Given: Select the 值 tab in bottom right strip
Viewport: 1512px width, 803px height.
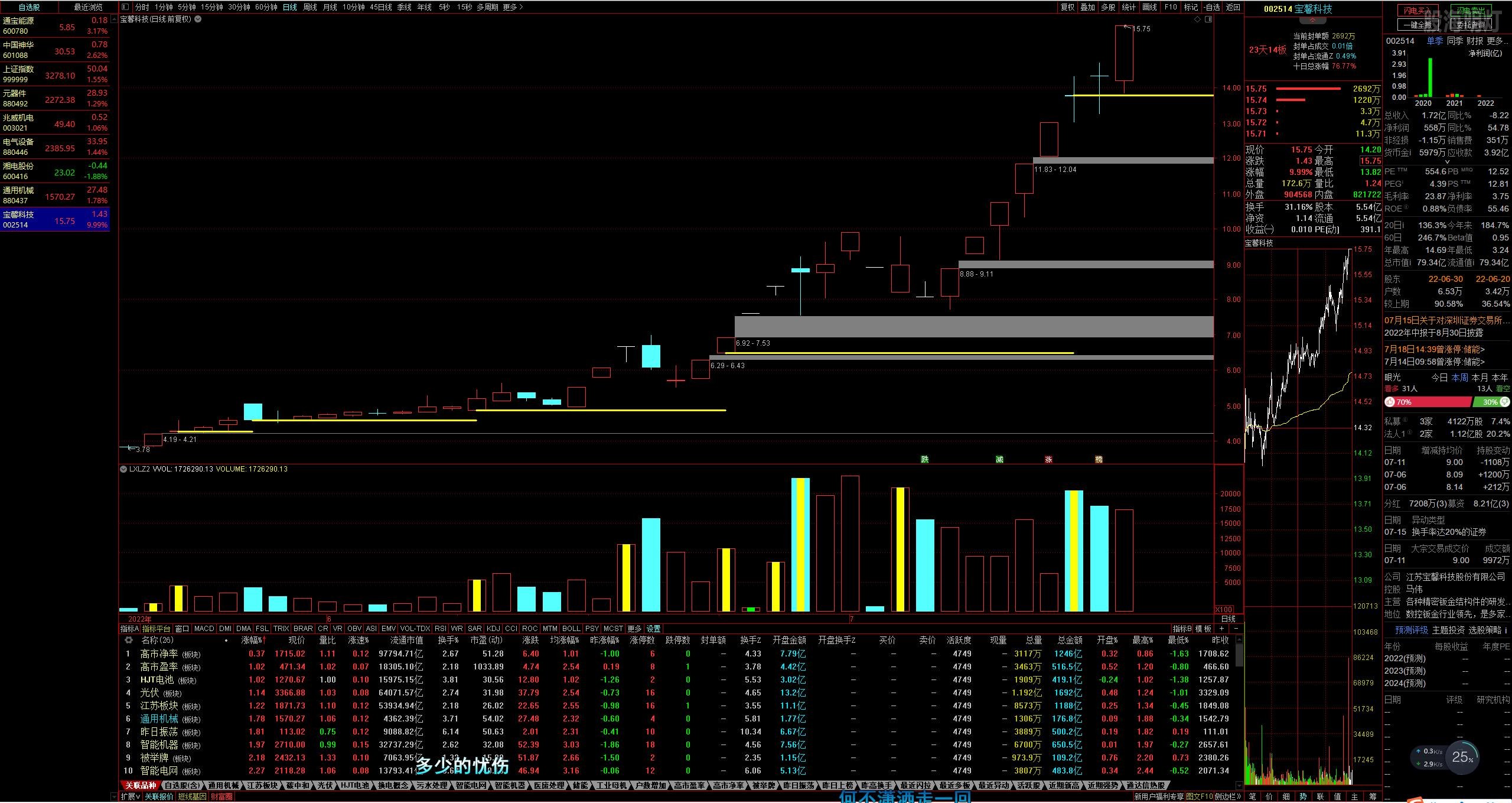Looking at the screenshot, I should [1338, 797].
